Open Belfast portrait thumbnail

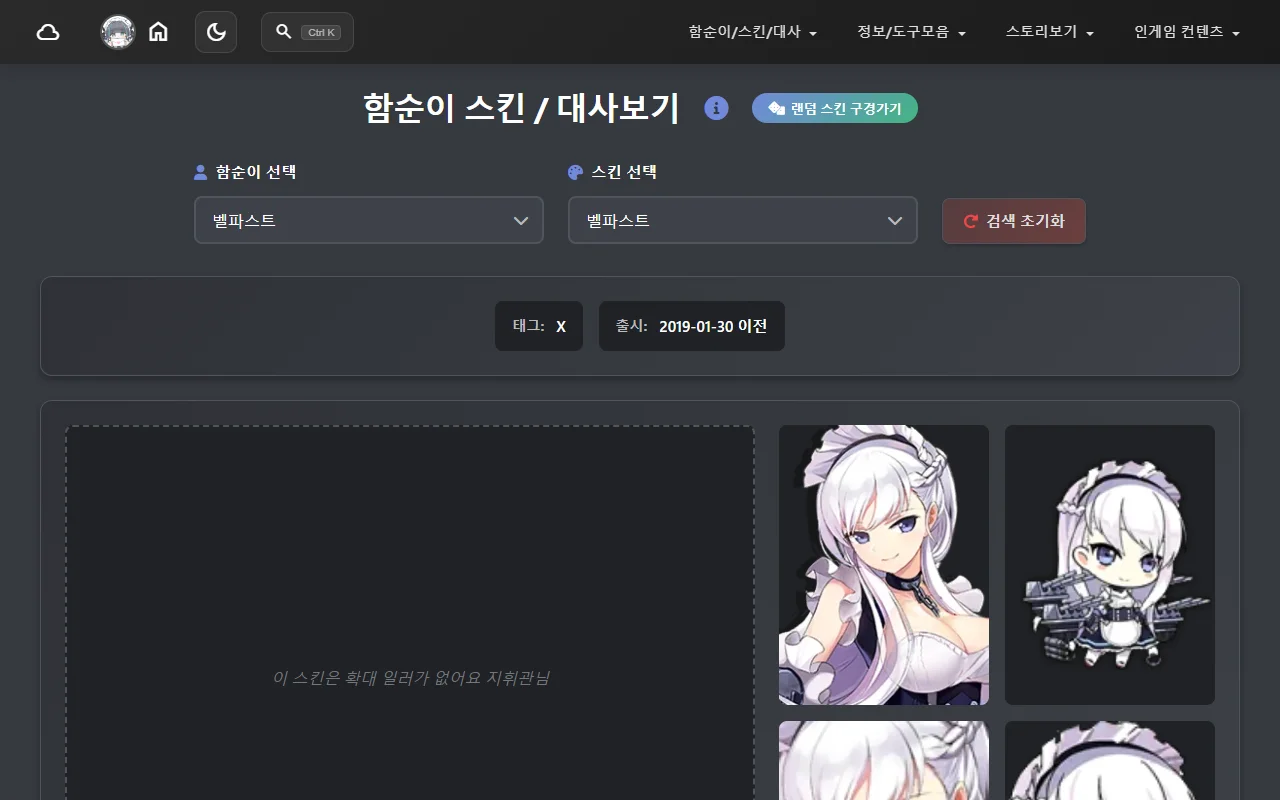pos(884,565)
